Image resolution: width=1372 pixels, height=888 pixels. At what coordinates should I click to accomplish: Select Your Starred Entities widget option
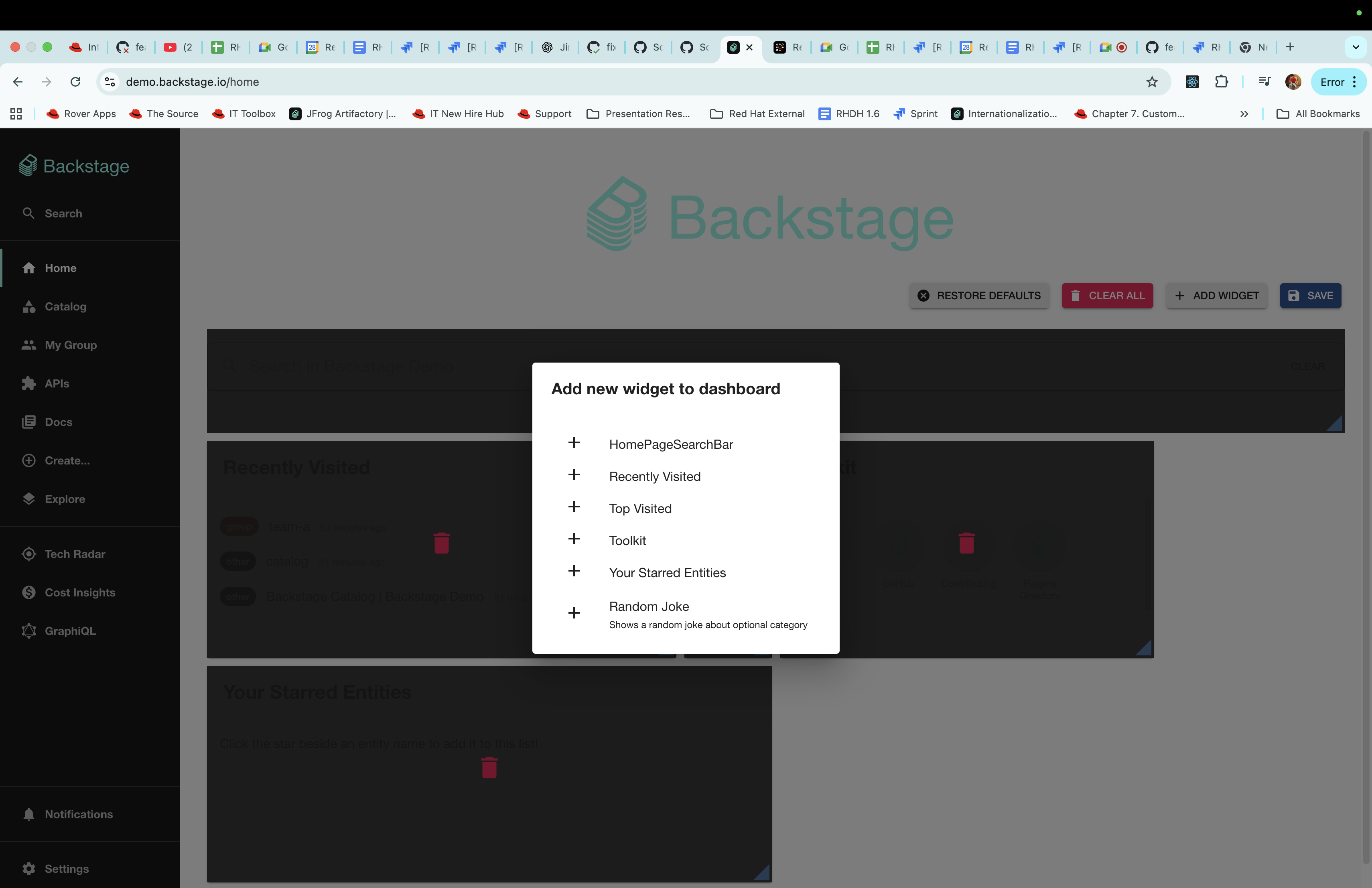pyautogui.click(x=667, y=573)
